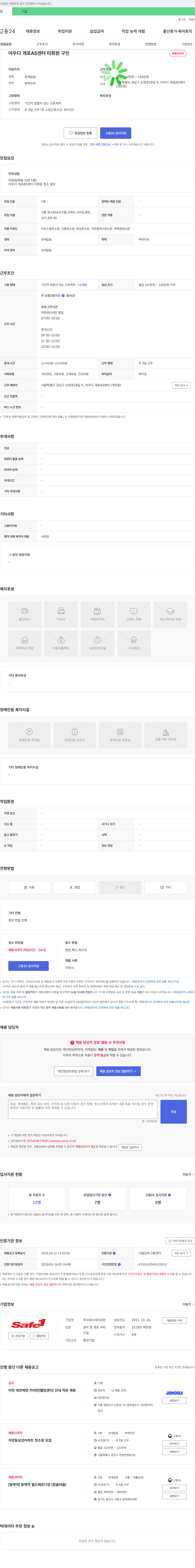Jump to 전형방법 section tab
This screenshot has width=195, height=1568.
(x=151, y=44)
